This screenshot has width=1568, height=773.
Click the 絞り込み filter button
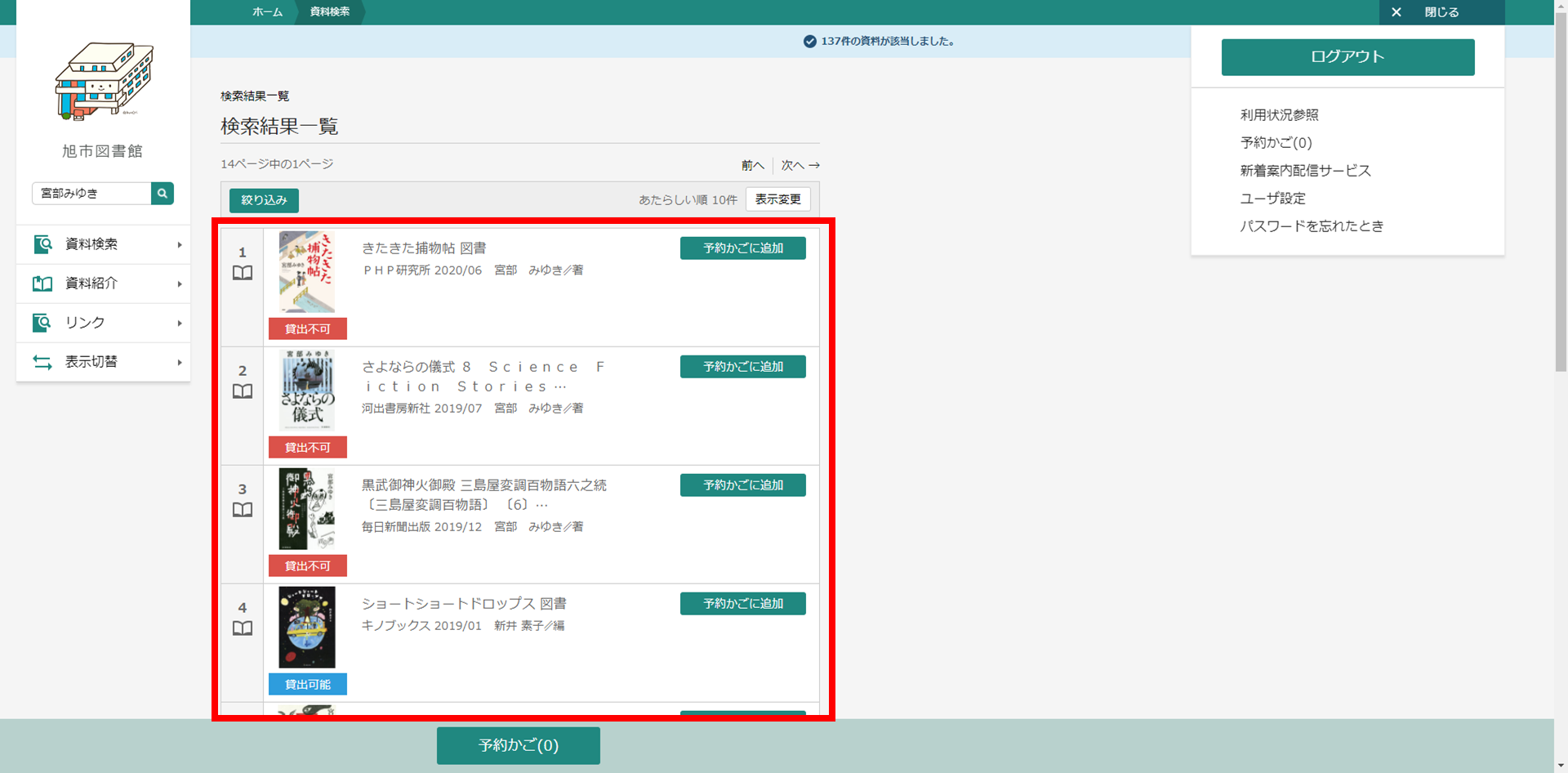click(264, 200)
